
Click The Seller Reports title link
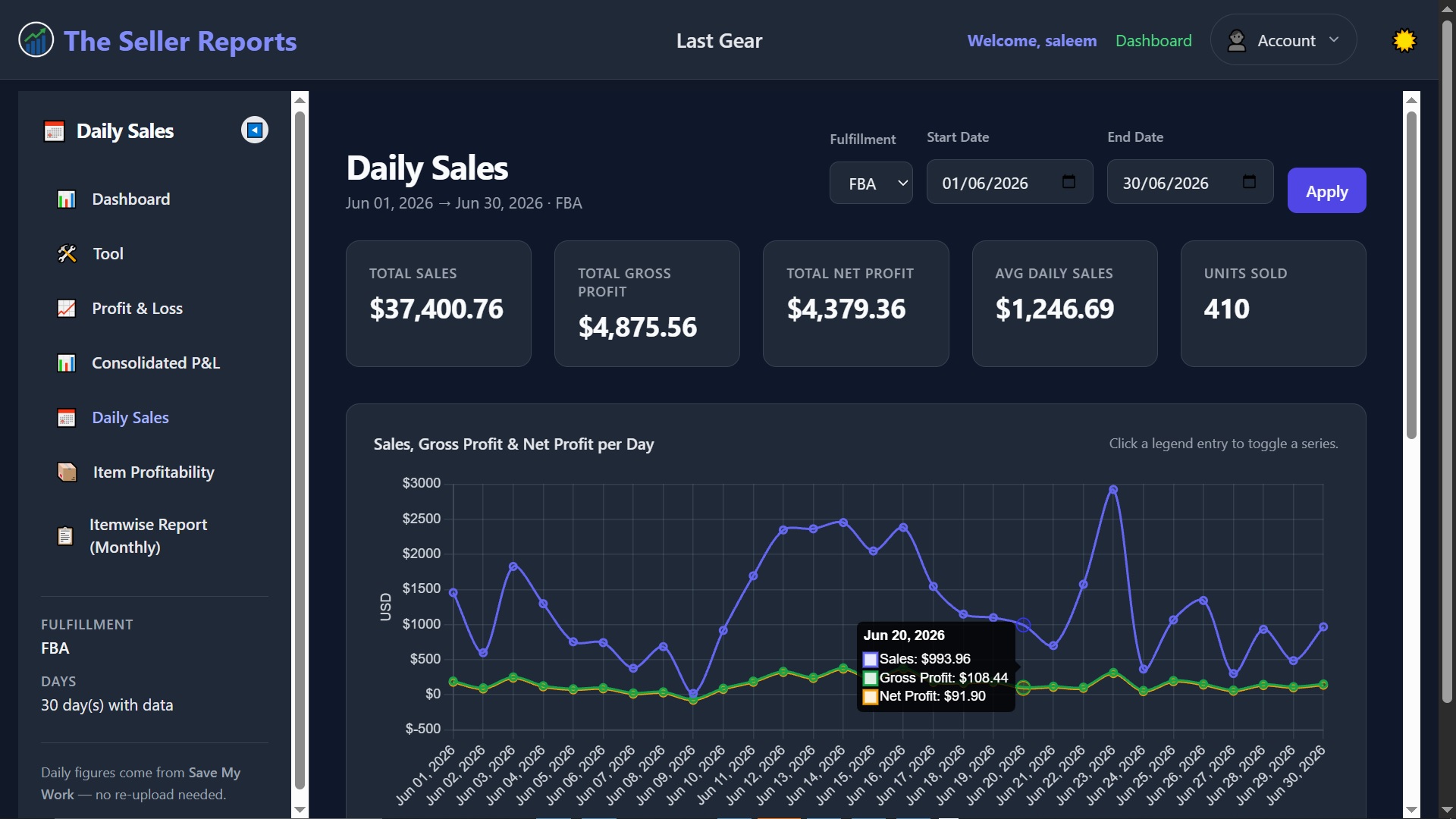pyautogui.click(x=180, y=41)
